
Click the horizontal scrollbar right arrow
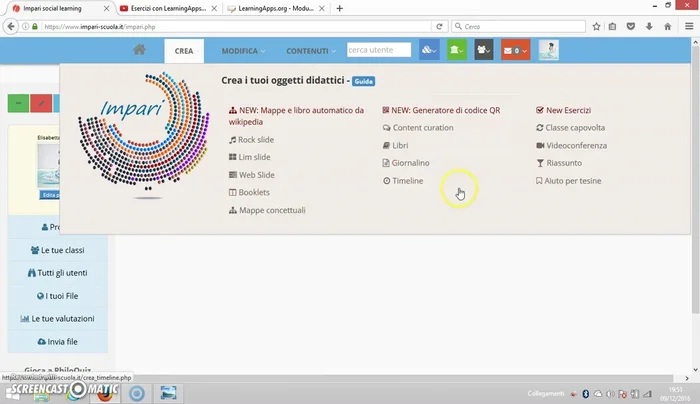(687, 378)
